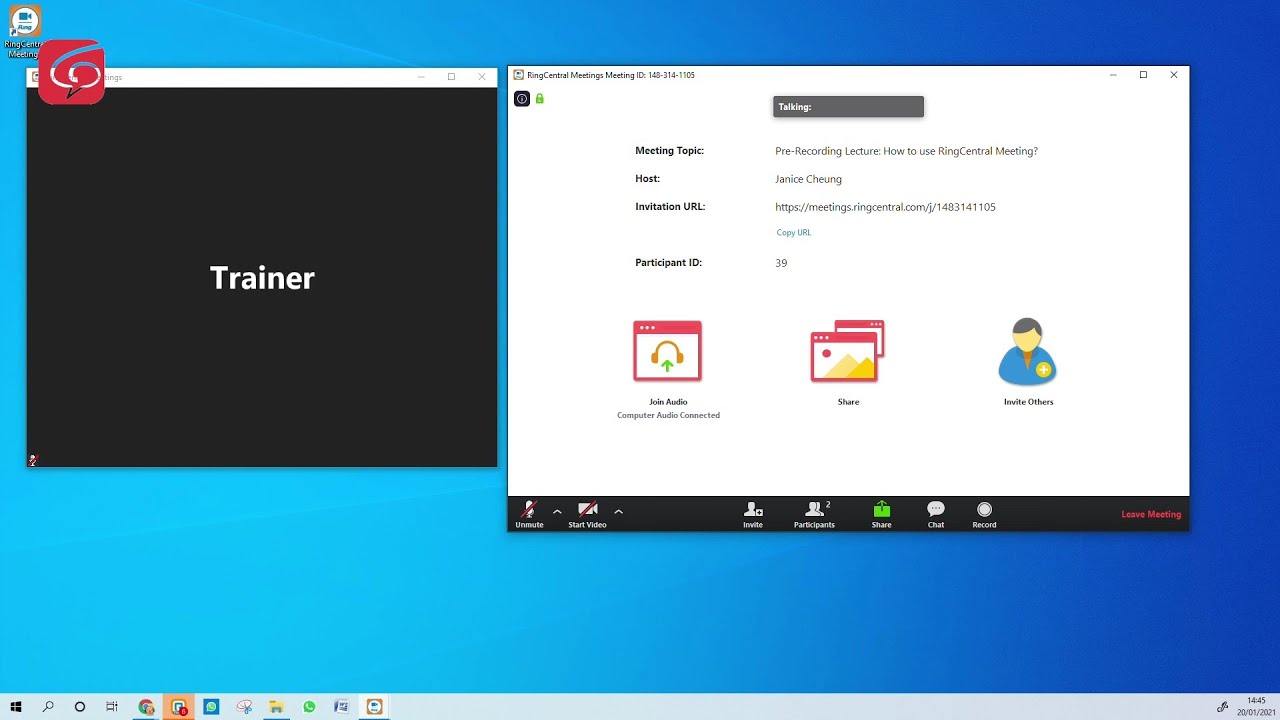Click the muted microphone icon in Trainer window
Screen dimensions: 1280x720
pos(33,460)
